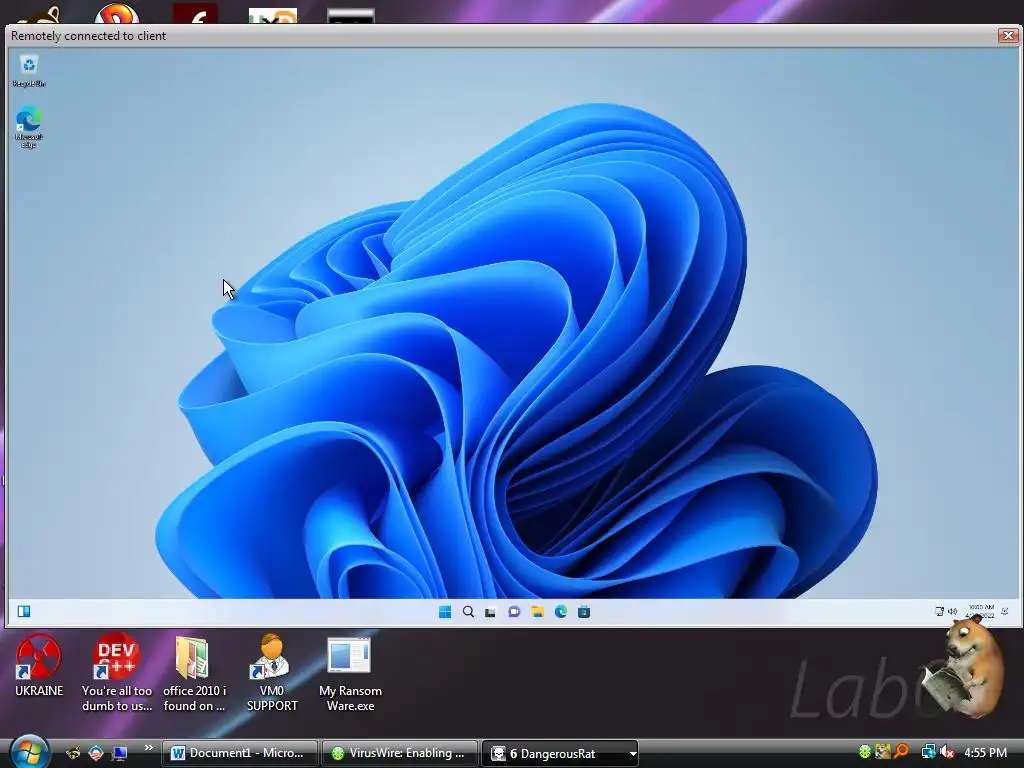Open the 4:55 PM clock
This screenshot has width=1024, height=768.
tap(985, 752)
